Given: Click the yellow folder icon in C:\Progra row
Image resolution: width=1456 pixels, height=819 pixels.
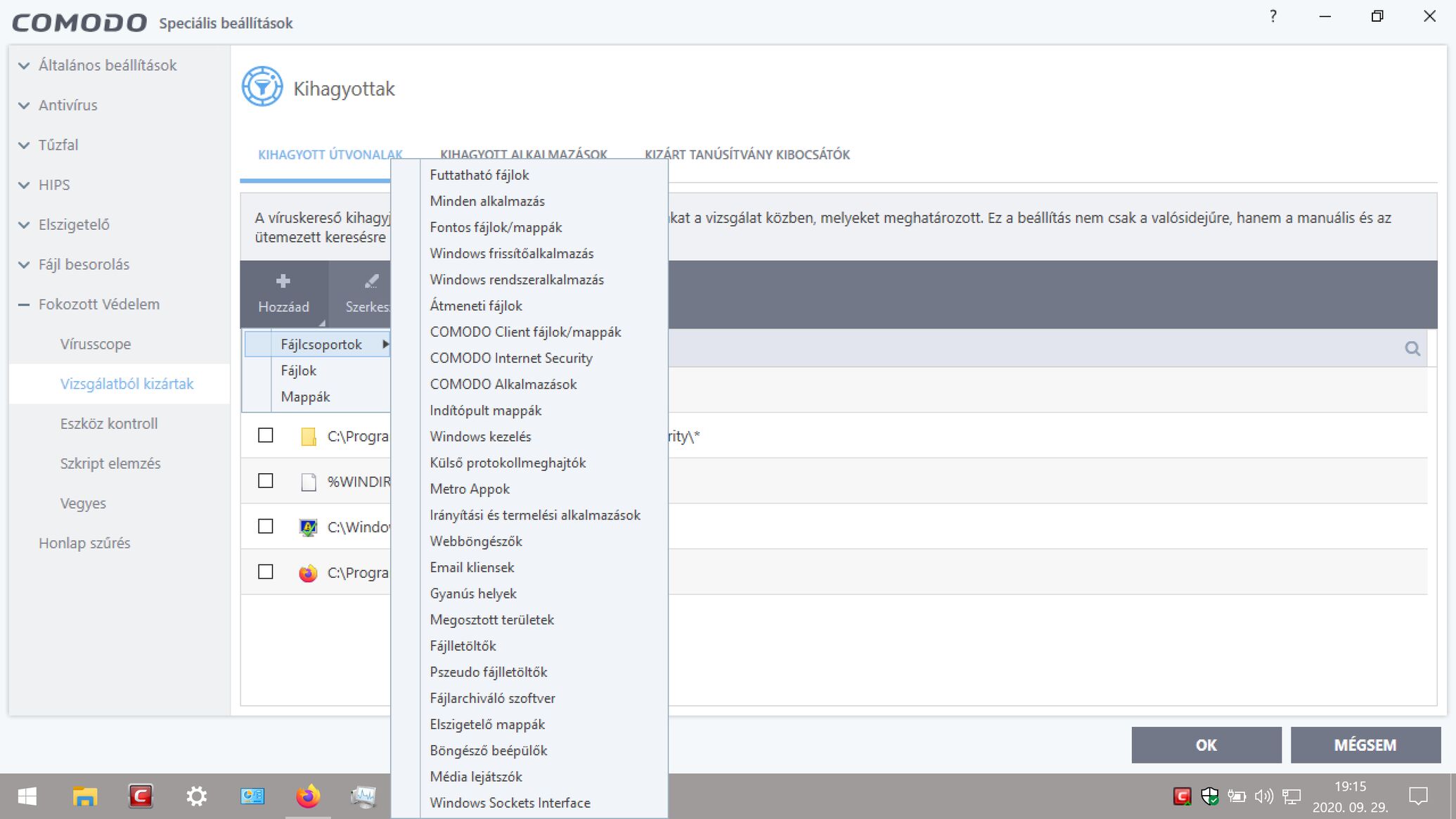Looking at the screenshot, I should [x=308, y=437].
